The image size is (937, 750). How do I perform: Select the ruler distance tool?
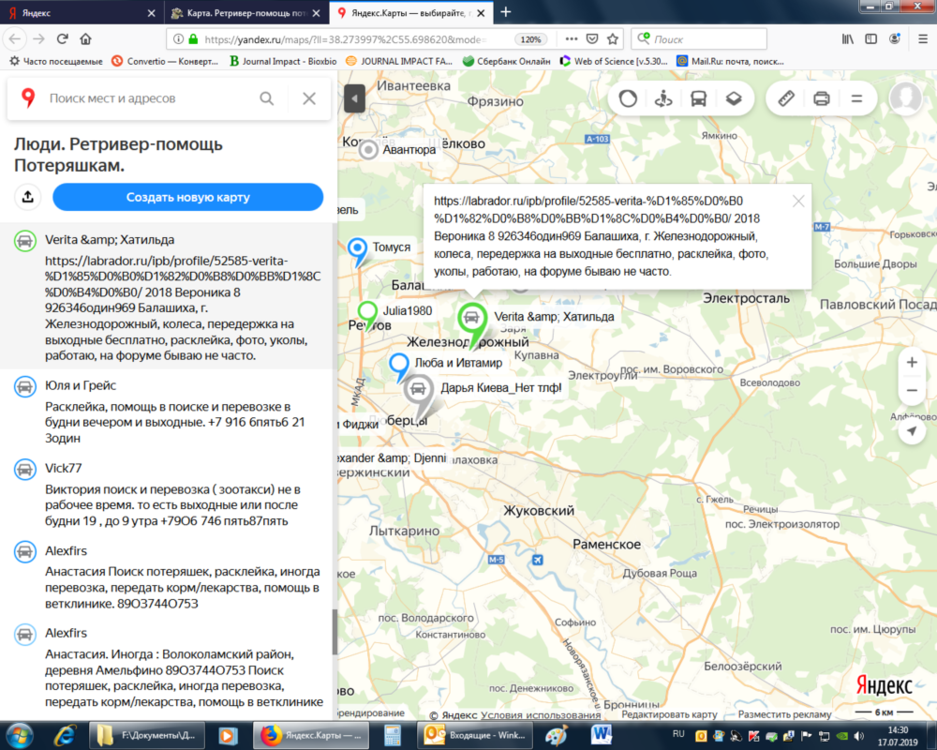point(786,98)
